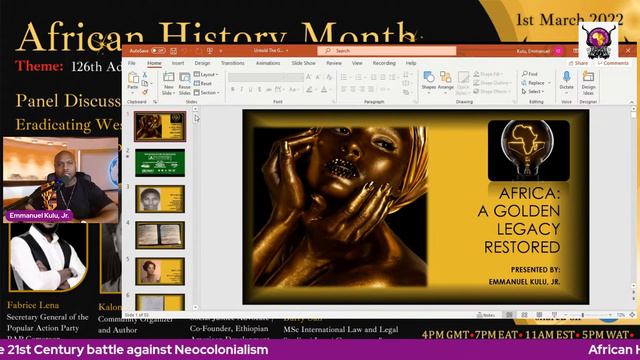Toggle Text Shadow formatting

260,89
